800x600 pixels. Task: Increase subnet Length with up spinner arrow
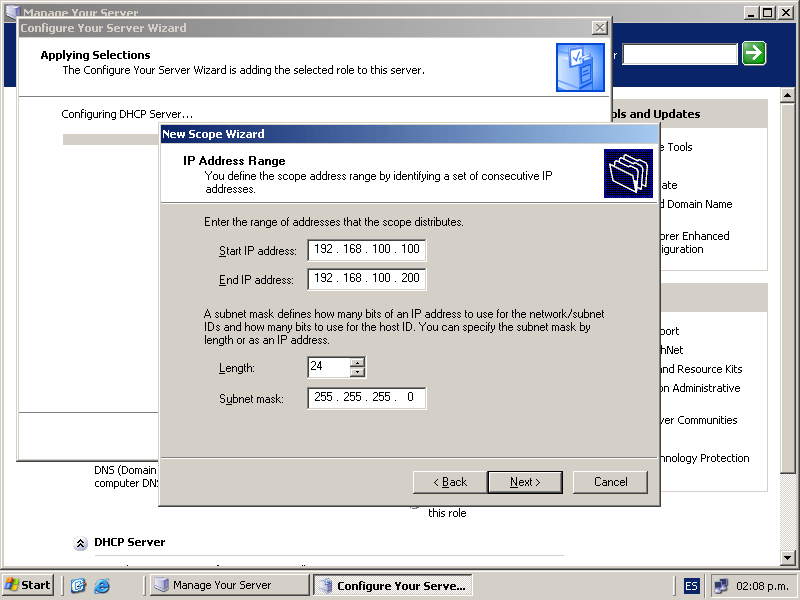pyautogui.click(x=358, y=362)
